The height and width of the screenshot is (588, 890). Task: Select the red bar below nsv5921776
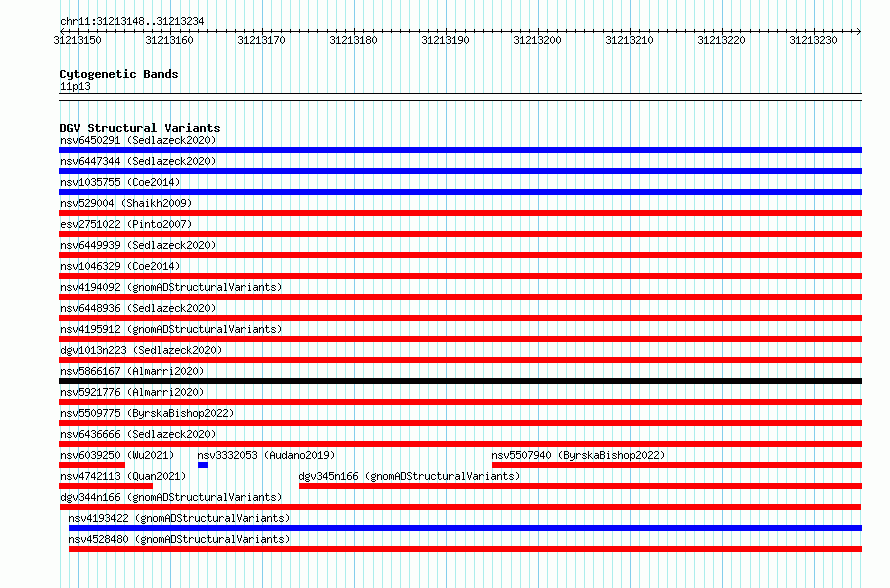pyautogui.click(x=460, y=402)
